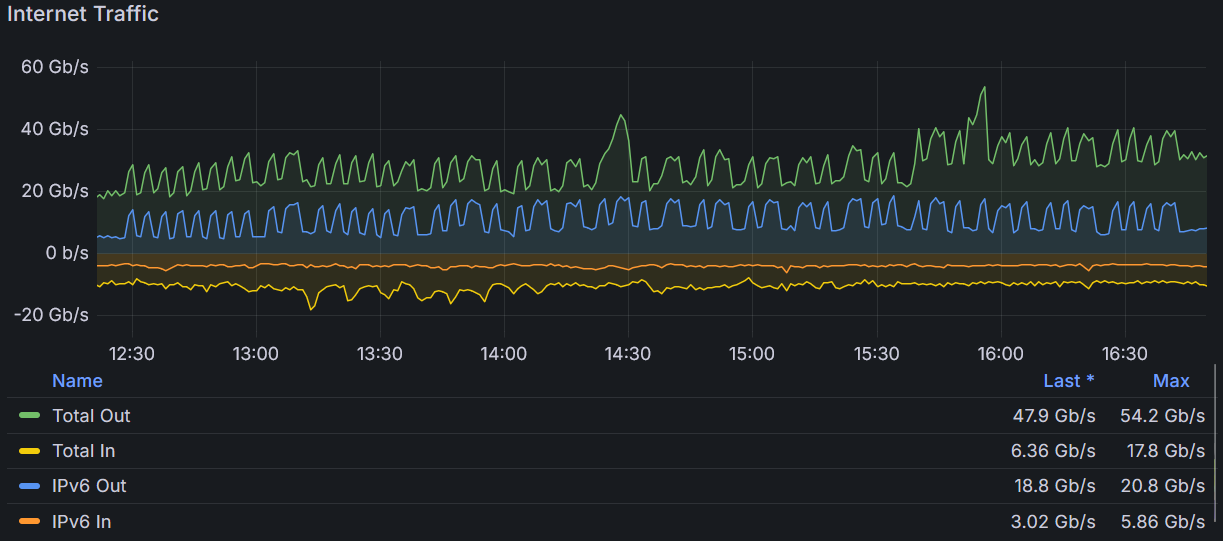Screen dimensions: 1223x541
Task: Click Total Out max value 54.2 Gb/s
Action: tap(1163, 416)
